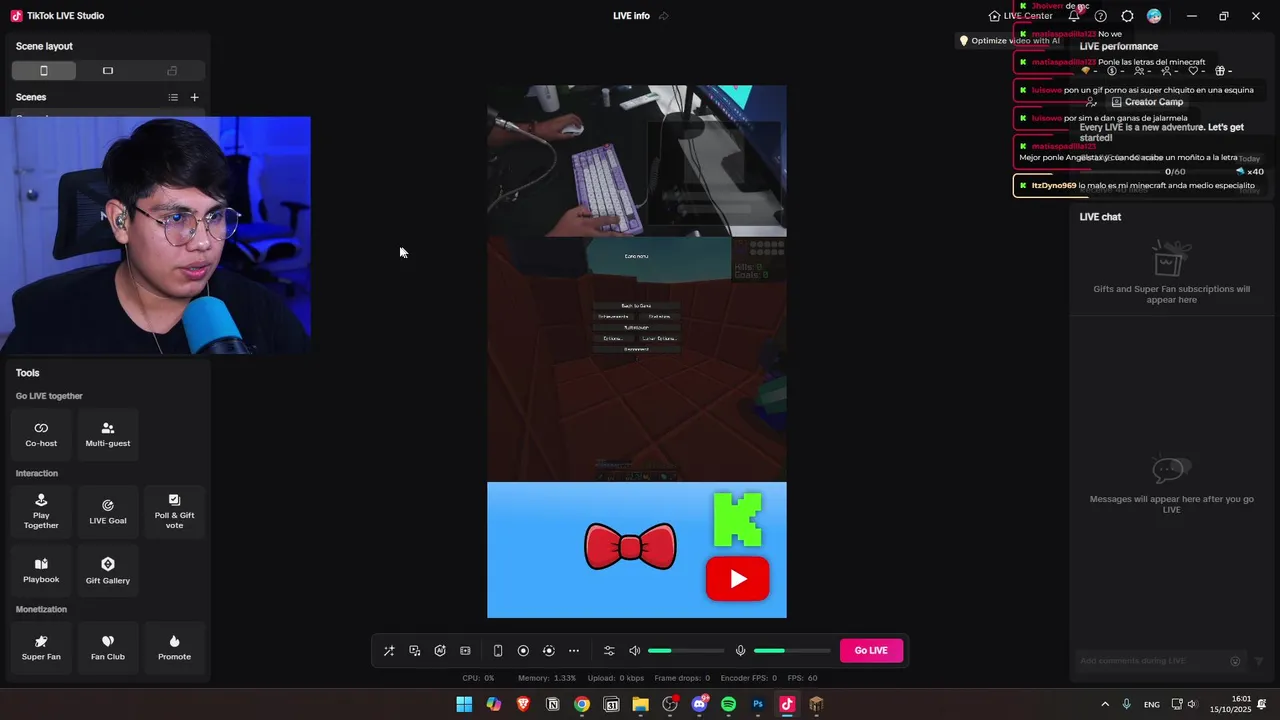Select portrait phone scene layout
Viewport: 1280px width, 720px height.
(x=44, y=71)
